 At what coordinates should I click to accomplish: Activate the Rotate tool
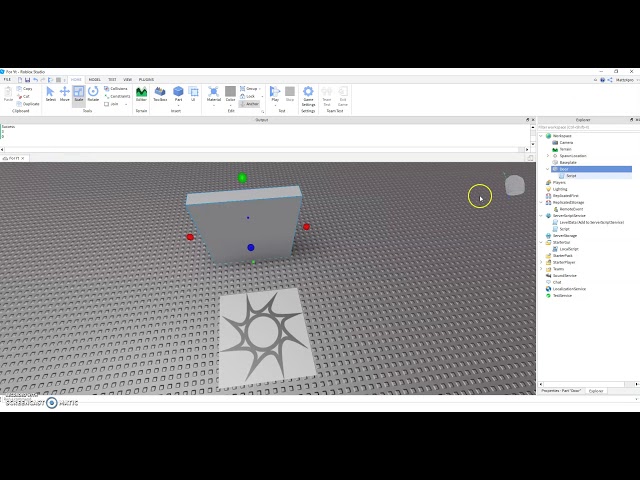coord(93,94)
